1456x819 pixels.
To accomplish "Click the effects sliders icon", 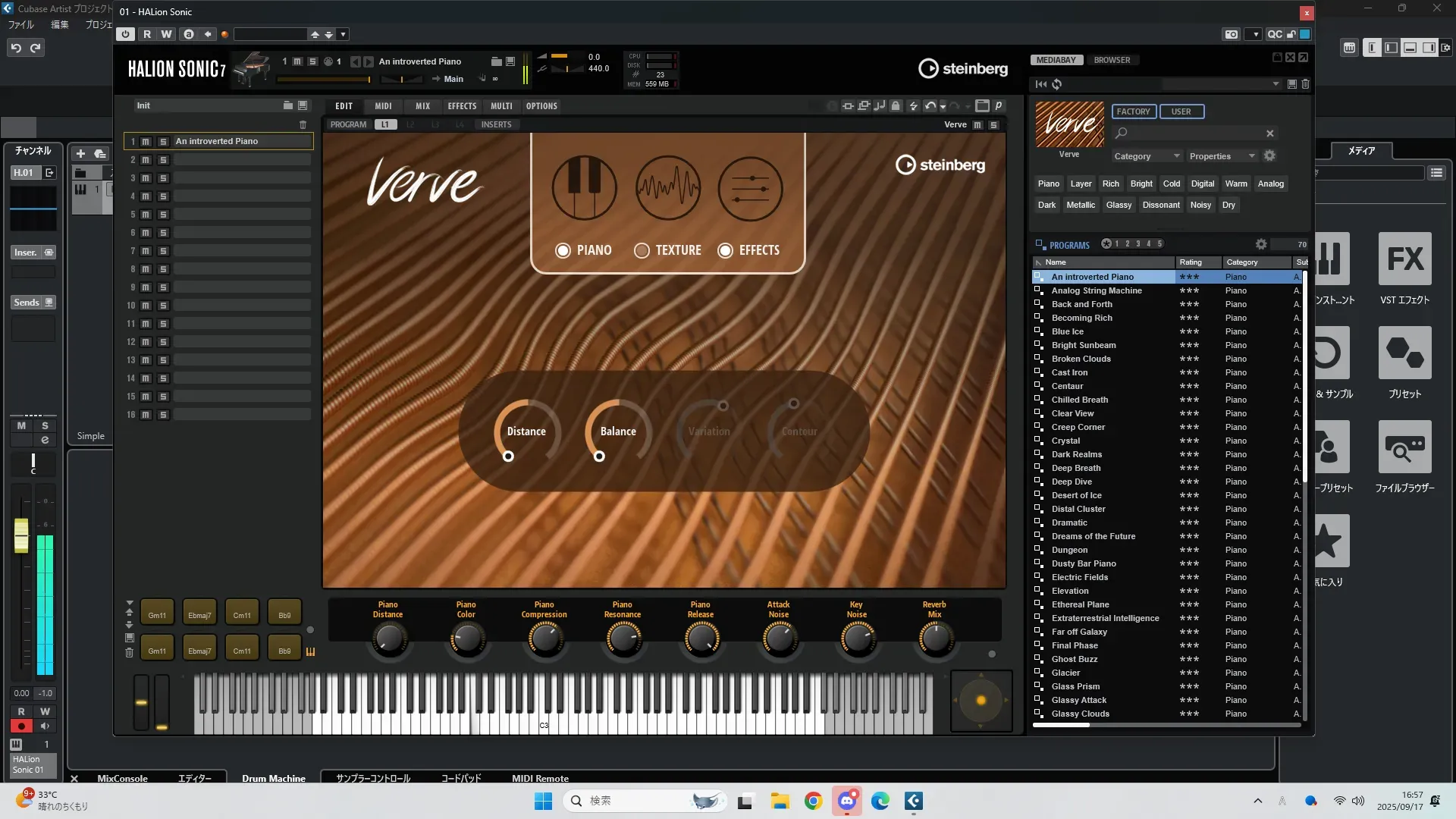I will coord(750,188).
